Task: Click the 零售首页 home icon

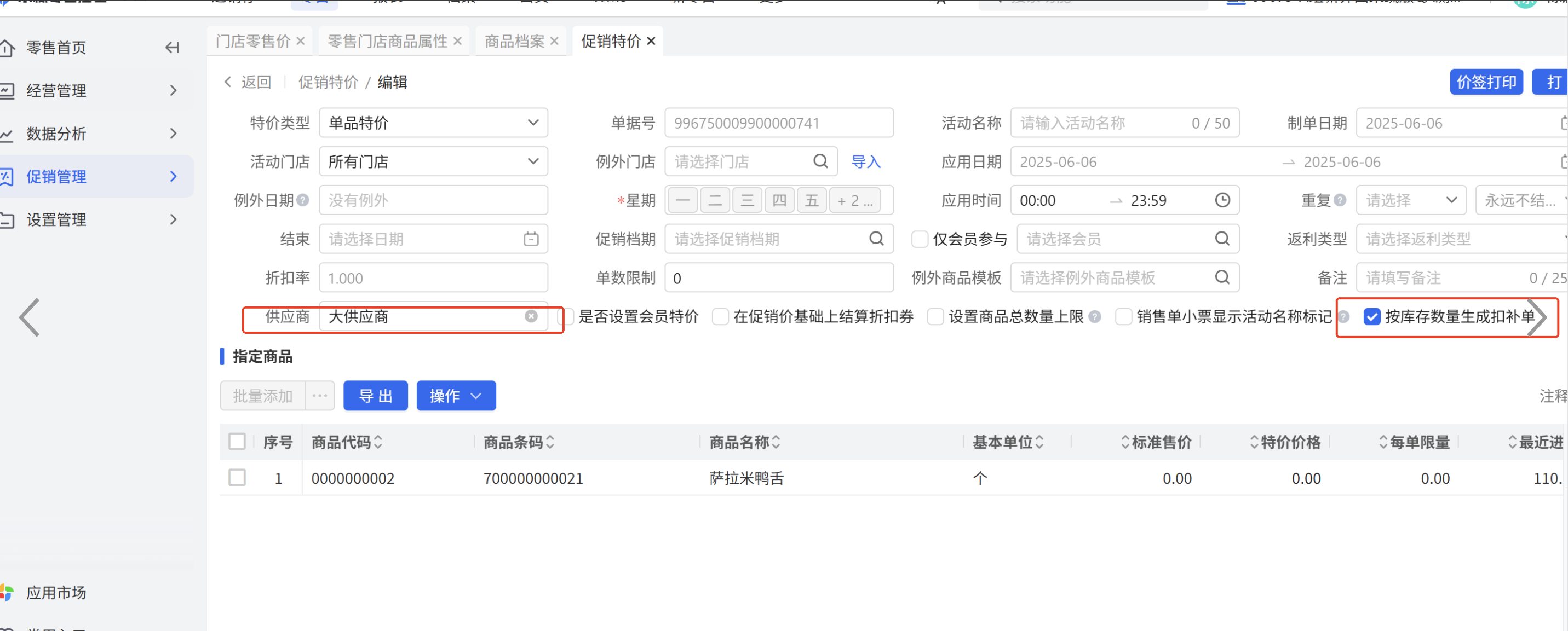Action: [x=7, y=48]
